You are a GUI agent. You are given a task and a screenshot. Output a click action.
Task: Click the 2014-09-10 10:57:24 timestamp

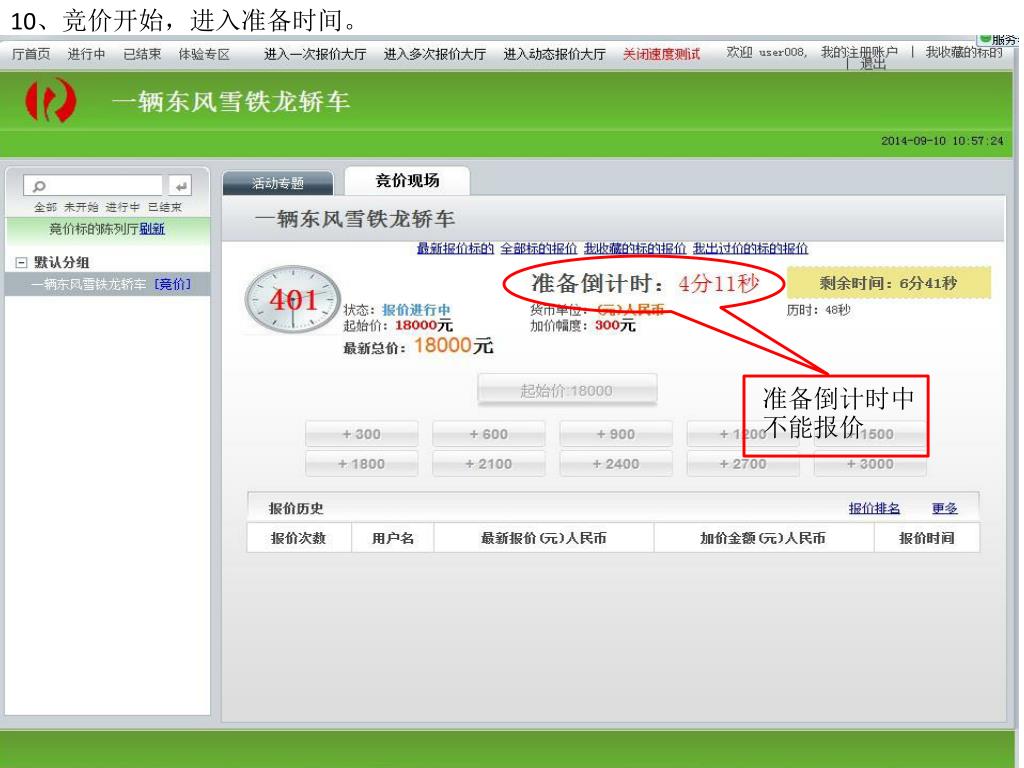tap(942, 140)
